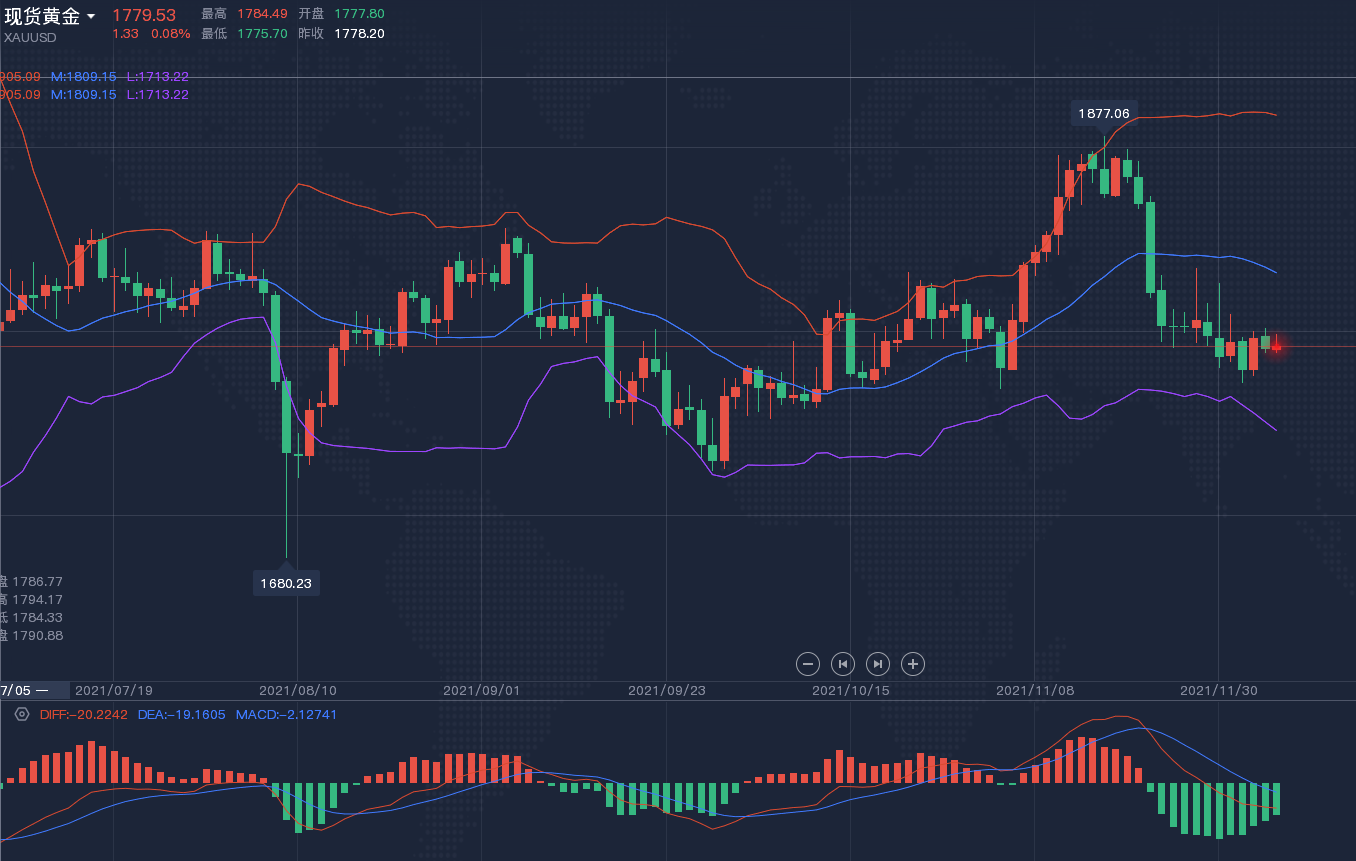Click the current price 1779.53
This screenshot has height=861, width=1356.
point(144,15)
